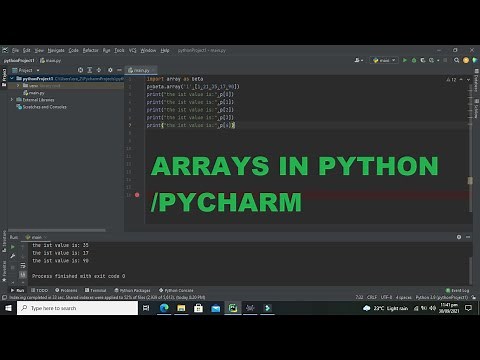This screenshot has width=480, height=360.
Task: Open the user account icon in toolbar
Action: click(359, 60)
